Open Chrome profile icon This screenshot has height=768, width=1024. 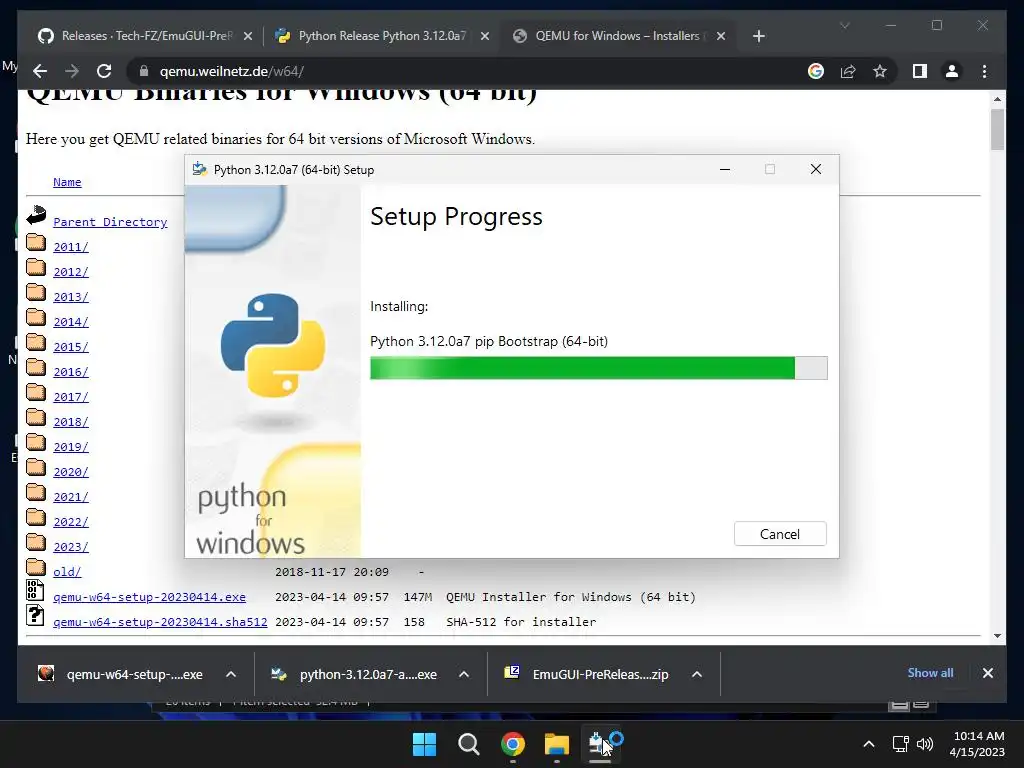point(952,71)
